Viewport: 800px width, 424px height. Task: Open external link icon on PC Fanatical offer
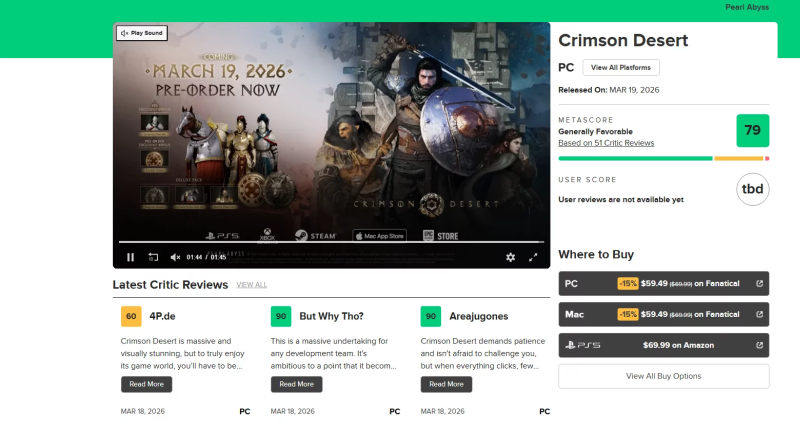(759, 284)
